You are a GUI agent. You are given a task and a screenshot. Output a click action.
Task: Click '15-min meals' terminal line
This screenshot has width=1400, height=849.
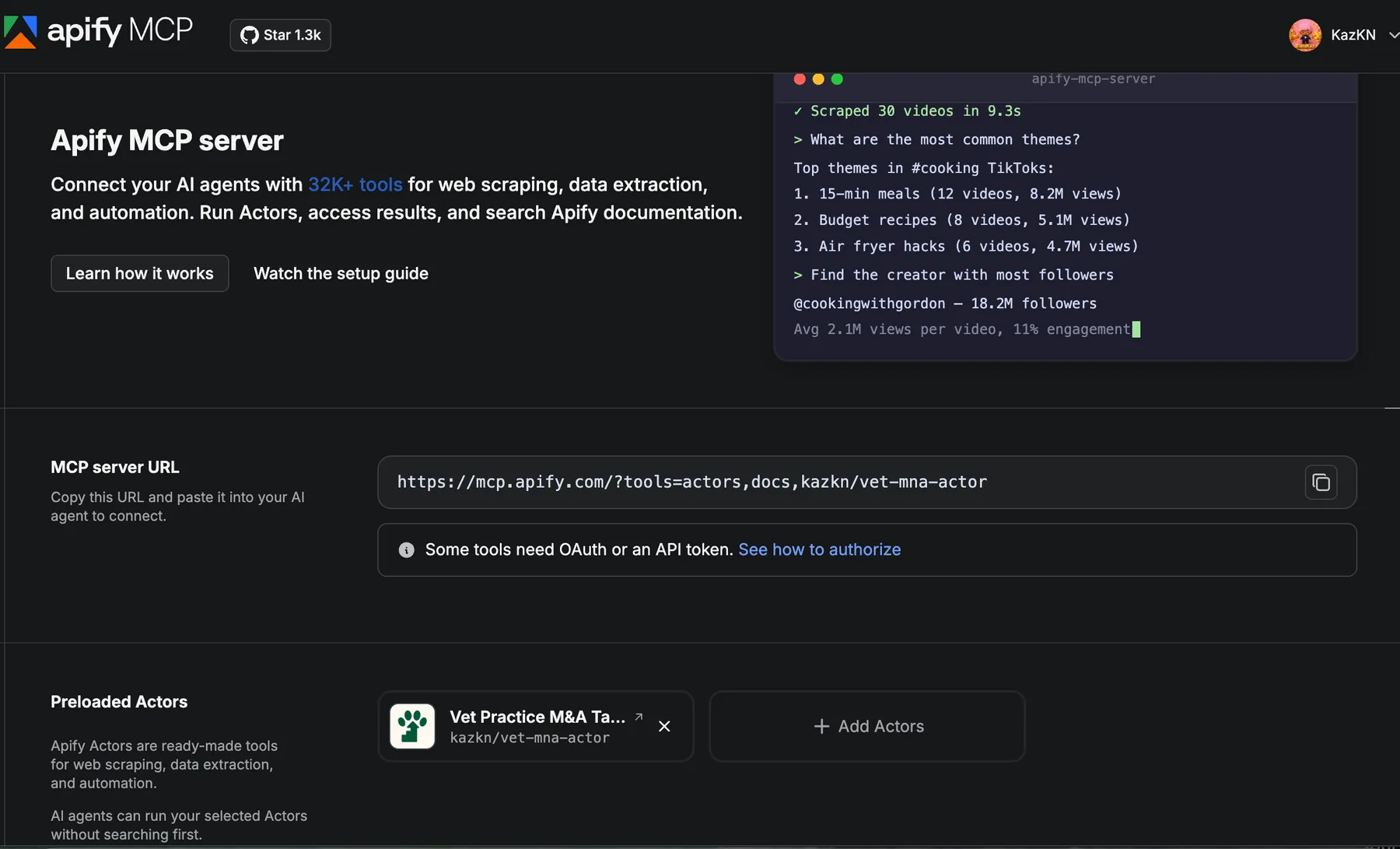[957, 194]
